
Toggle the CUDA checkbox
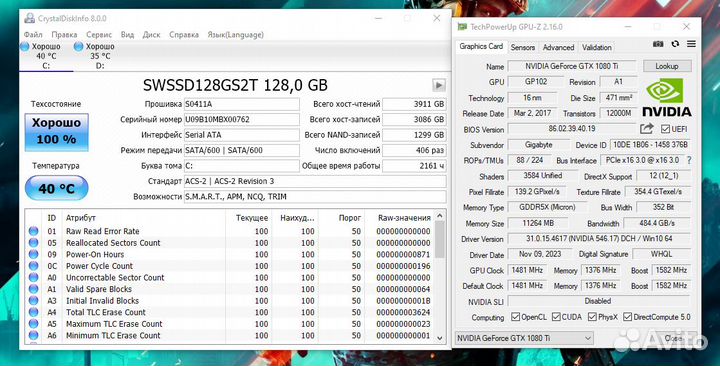pyautogui.click(x=556, y=317)
